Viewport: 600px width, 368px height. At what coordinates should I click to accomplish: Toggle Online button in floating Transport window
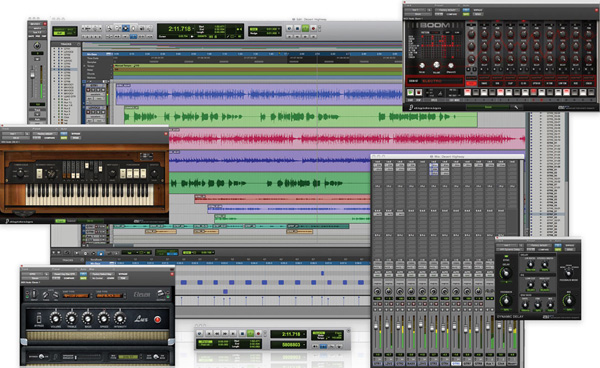(x=200, y=334)
